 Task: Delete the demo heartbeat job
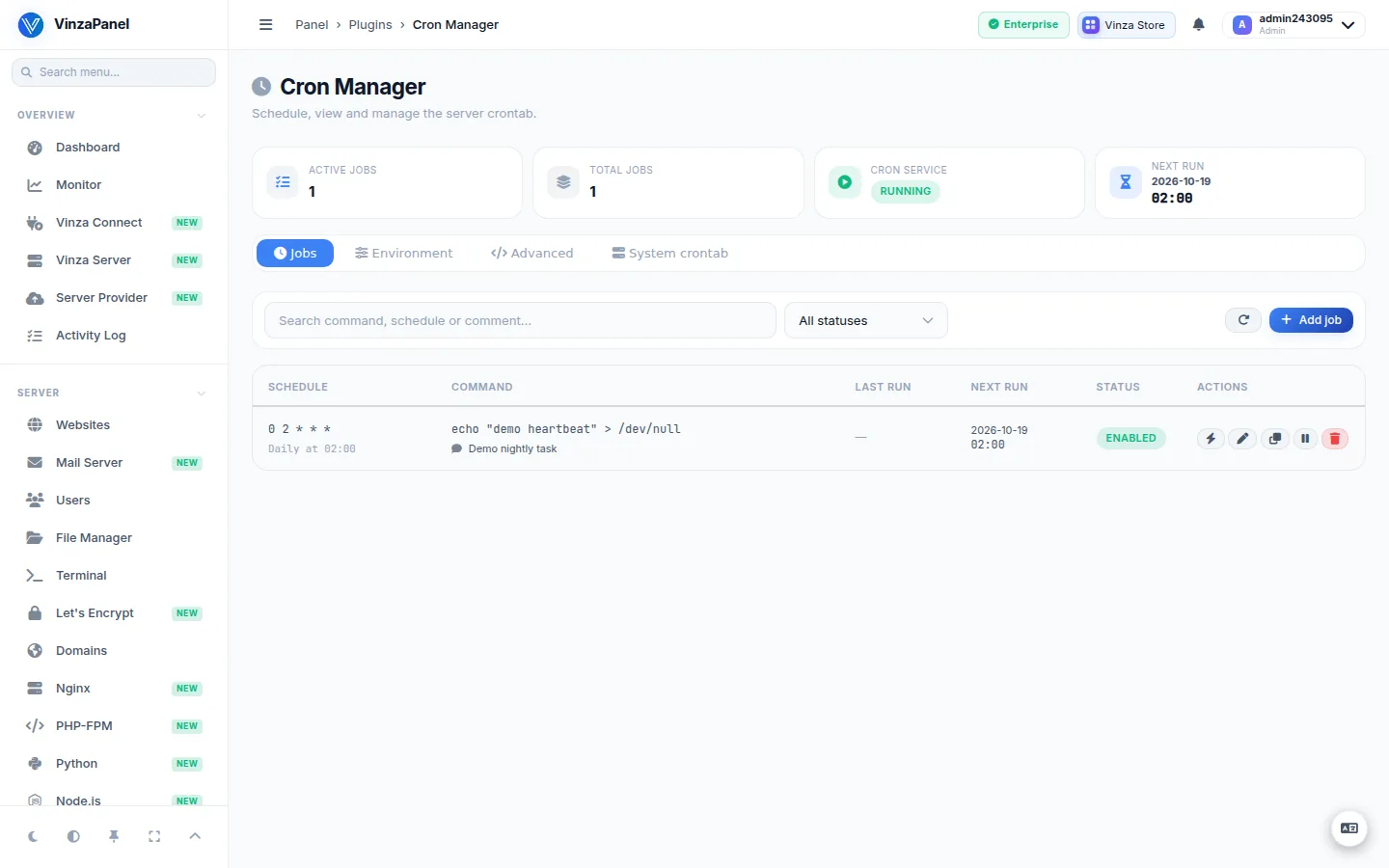click(x=1335, y=439)
